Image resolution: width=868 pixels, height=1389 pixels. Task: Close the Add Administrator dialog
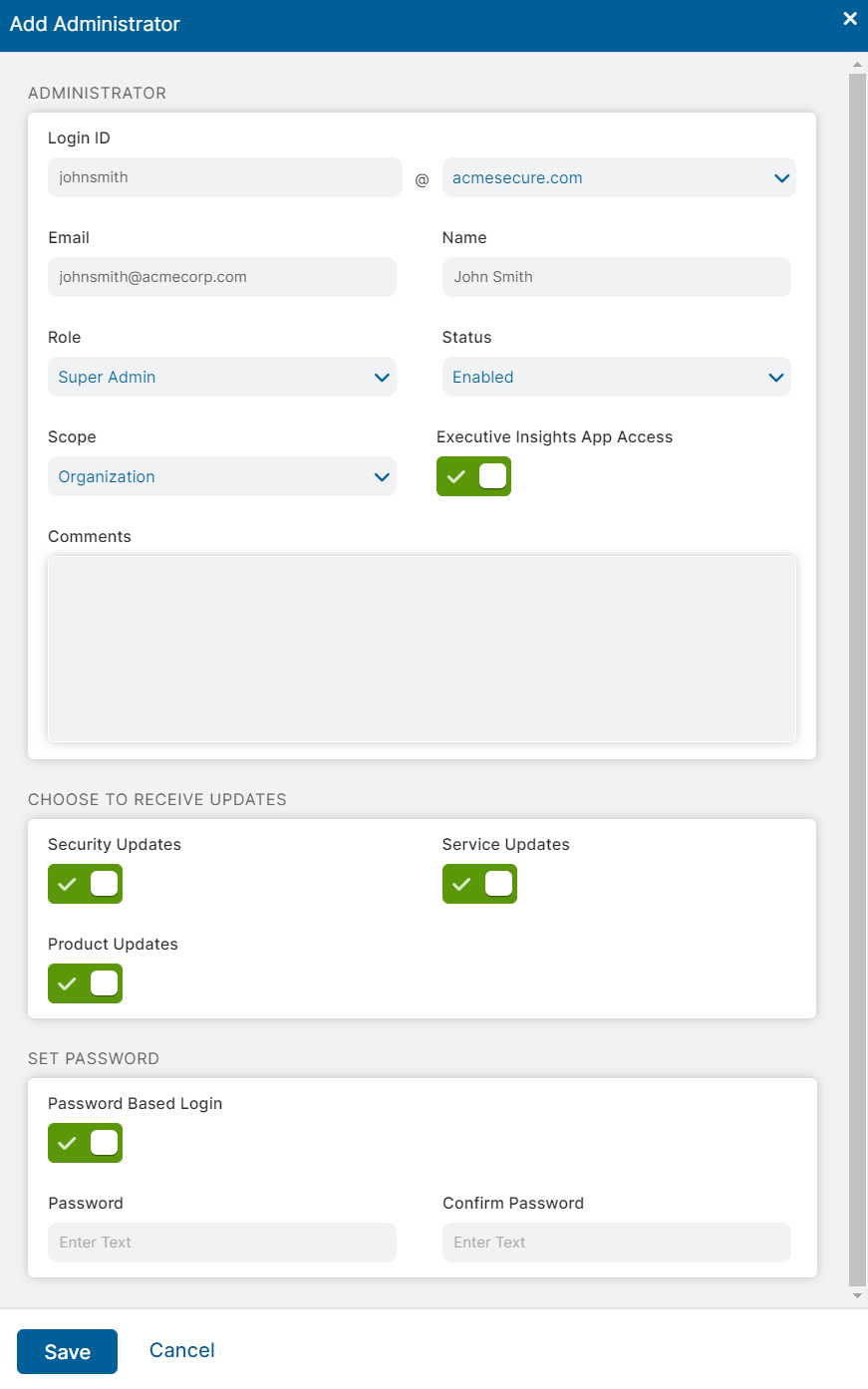[x=849, y=18]
